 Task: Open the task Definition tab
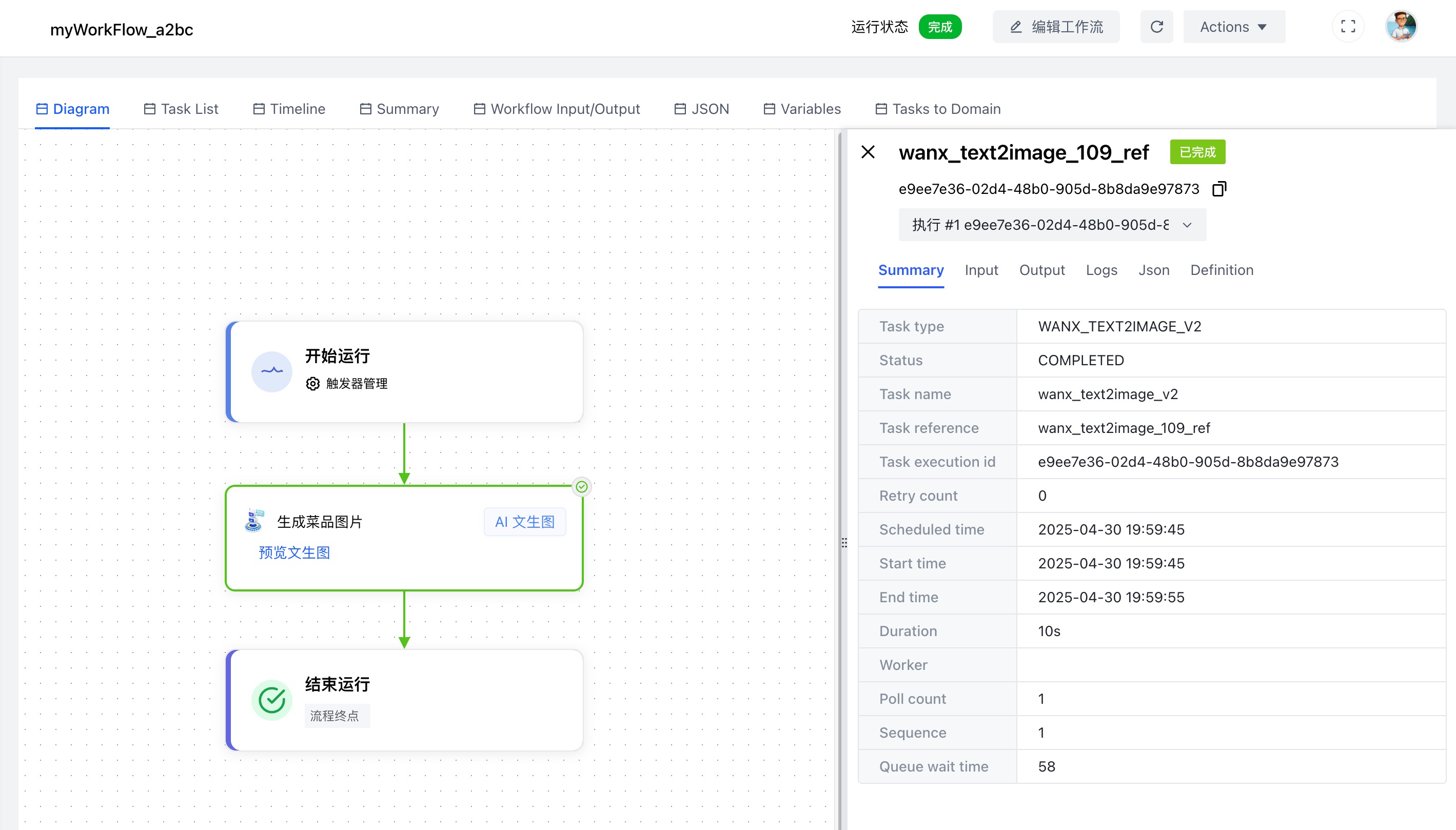point(1222,270)
